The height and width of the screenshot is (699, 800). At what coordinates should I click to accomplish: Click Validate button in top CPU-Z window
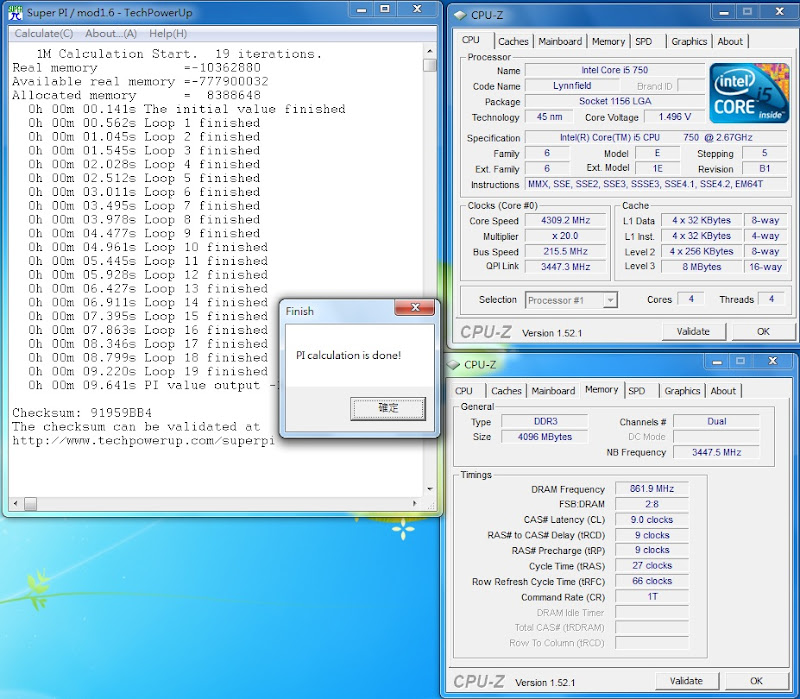(693, 332)
